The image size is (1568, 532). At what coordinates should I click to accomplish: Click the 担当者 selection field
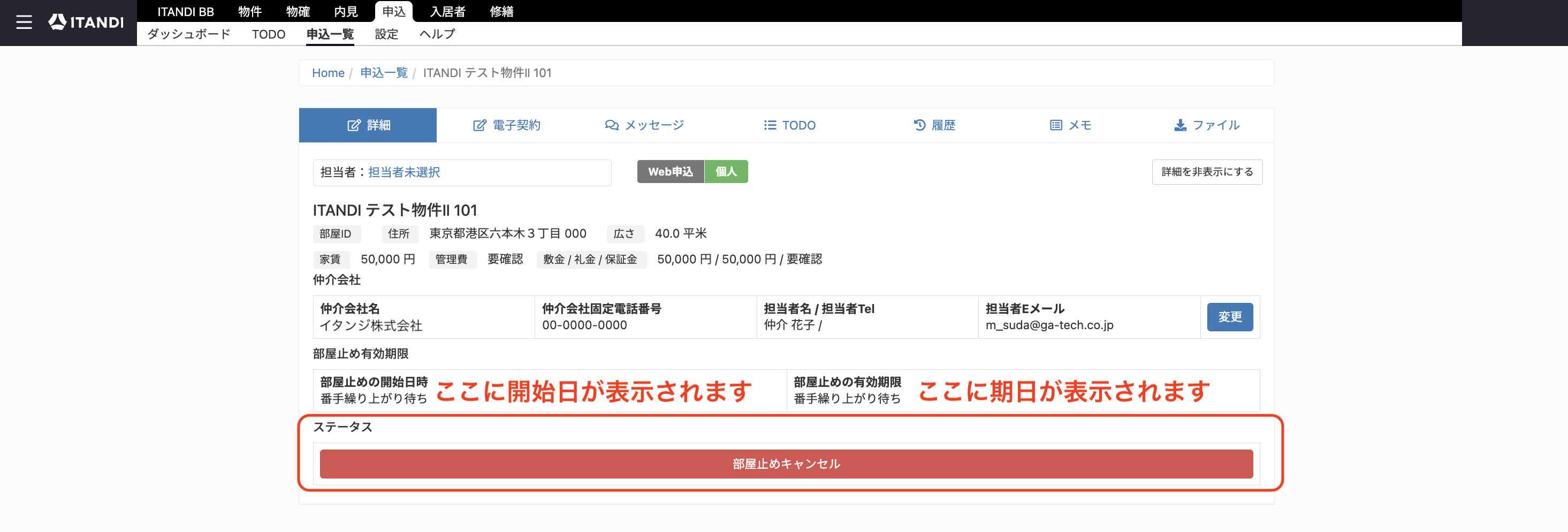(x=462, y=173)
